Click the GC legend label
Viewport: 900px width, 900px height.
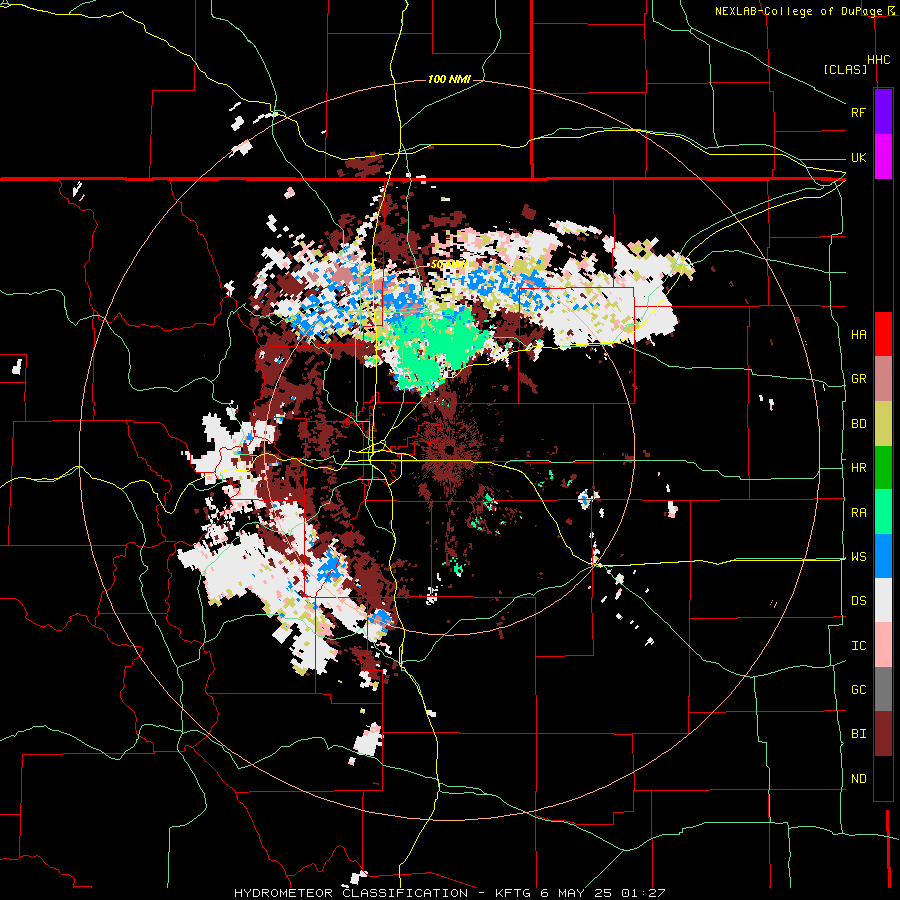point(858,690)
